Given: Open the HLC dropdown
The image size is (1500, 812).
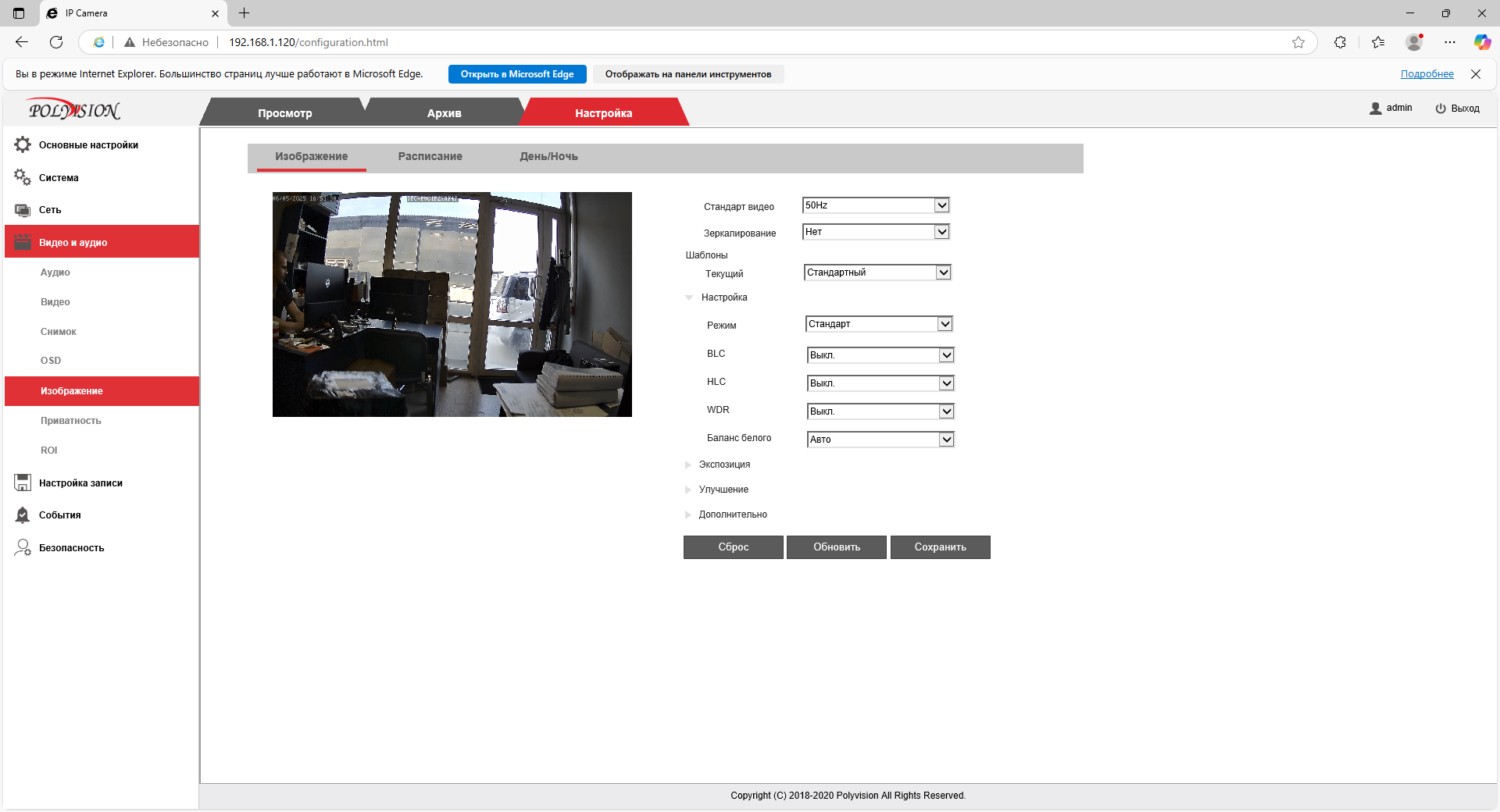Looking at the screenshot, I should click(880, 383).
